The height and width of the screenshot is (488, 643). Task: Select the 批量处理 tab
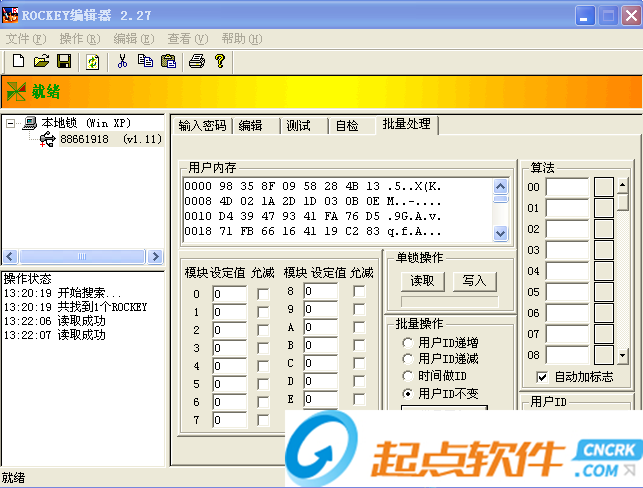[x=406, y=124]
